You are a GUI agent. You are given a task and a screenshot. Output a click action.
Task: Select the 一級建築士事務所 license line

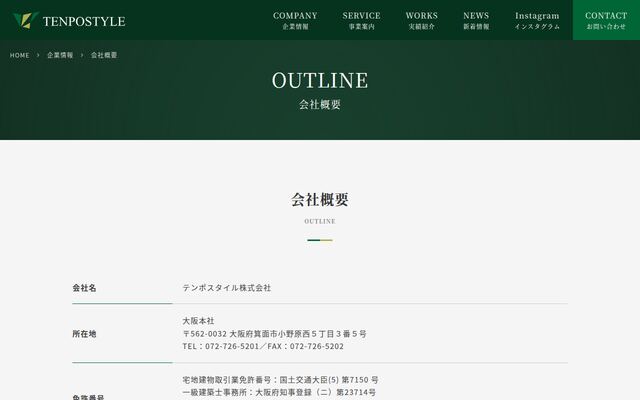point(279,392)
